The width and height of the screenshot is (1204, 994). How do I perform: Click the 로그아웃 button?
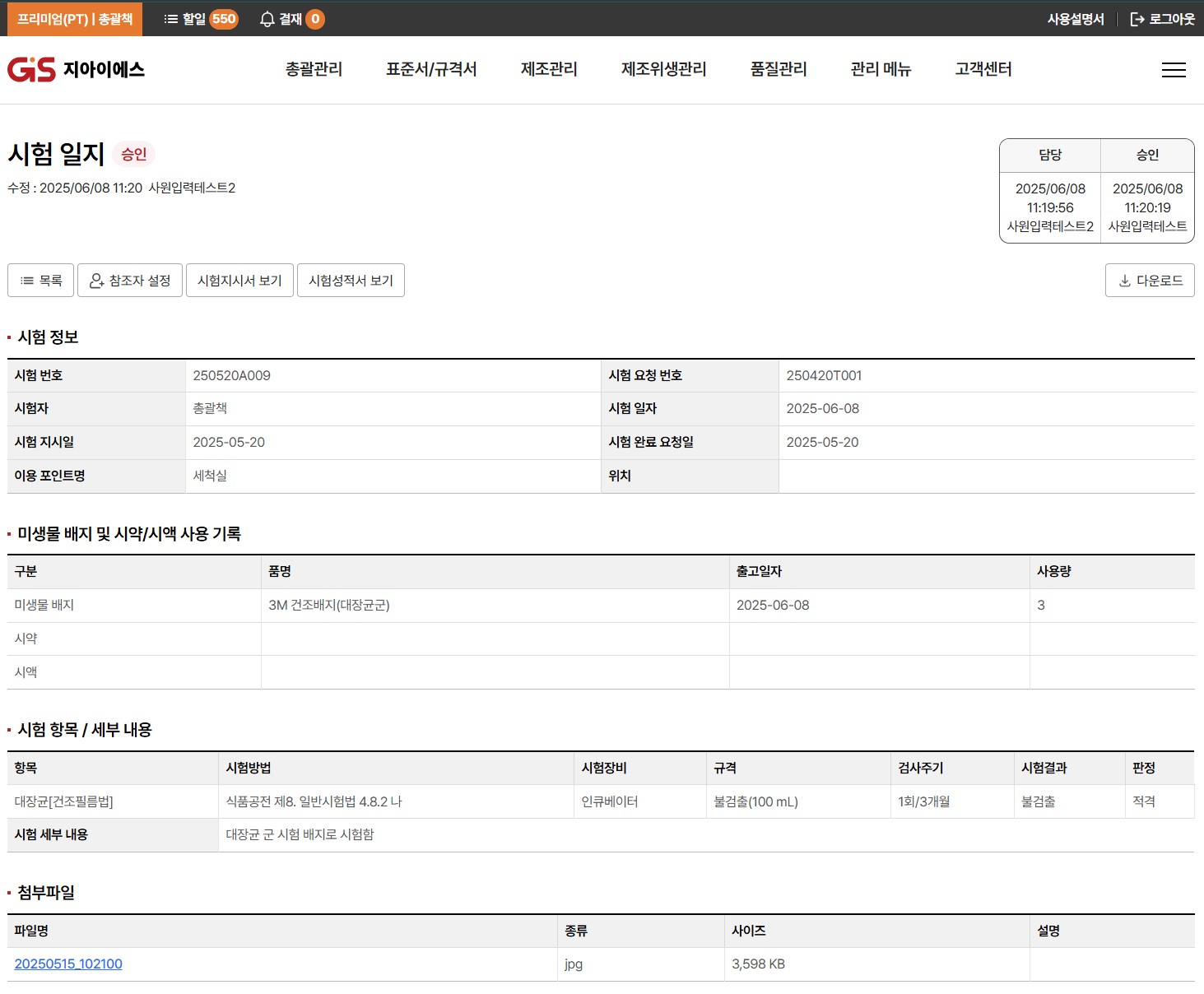coord(1162,19)
